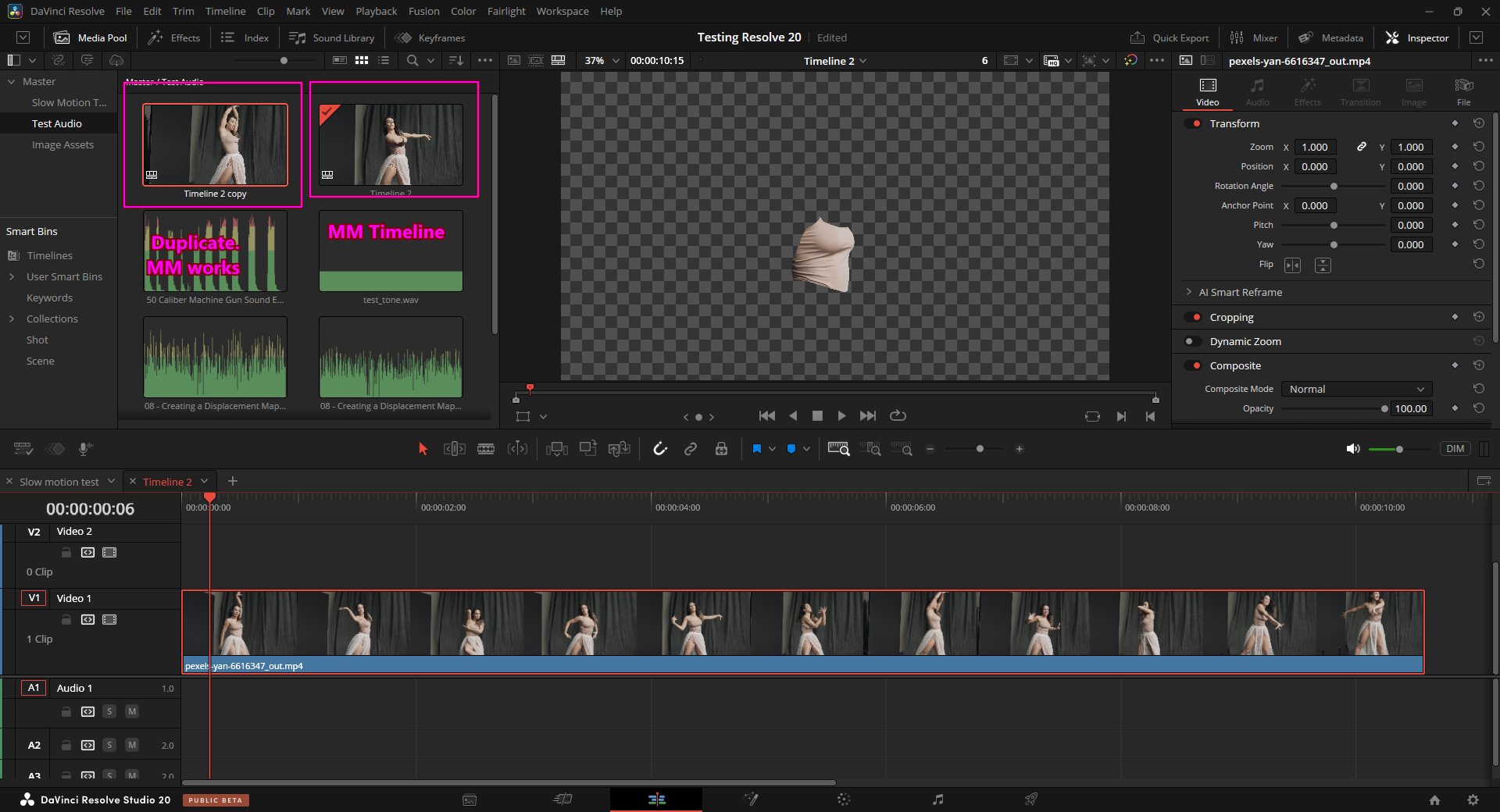Click the Quick Export button
The height and width of the screenshot is (812, 1500).
click(x=1170, y=37)
